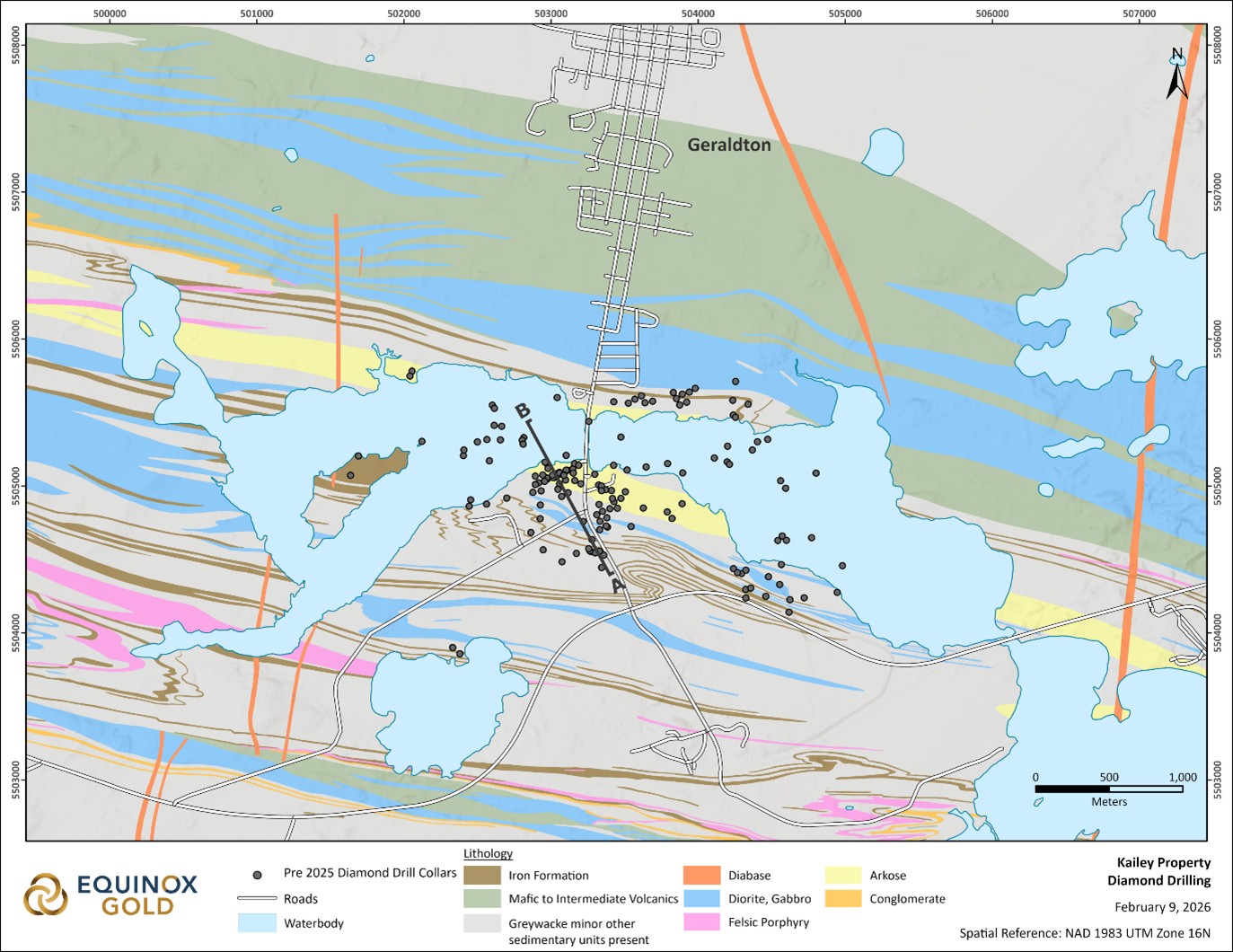
Task: Select the Conglomerate legend swatch
Action: (x=843, y=898)
